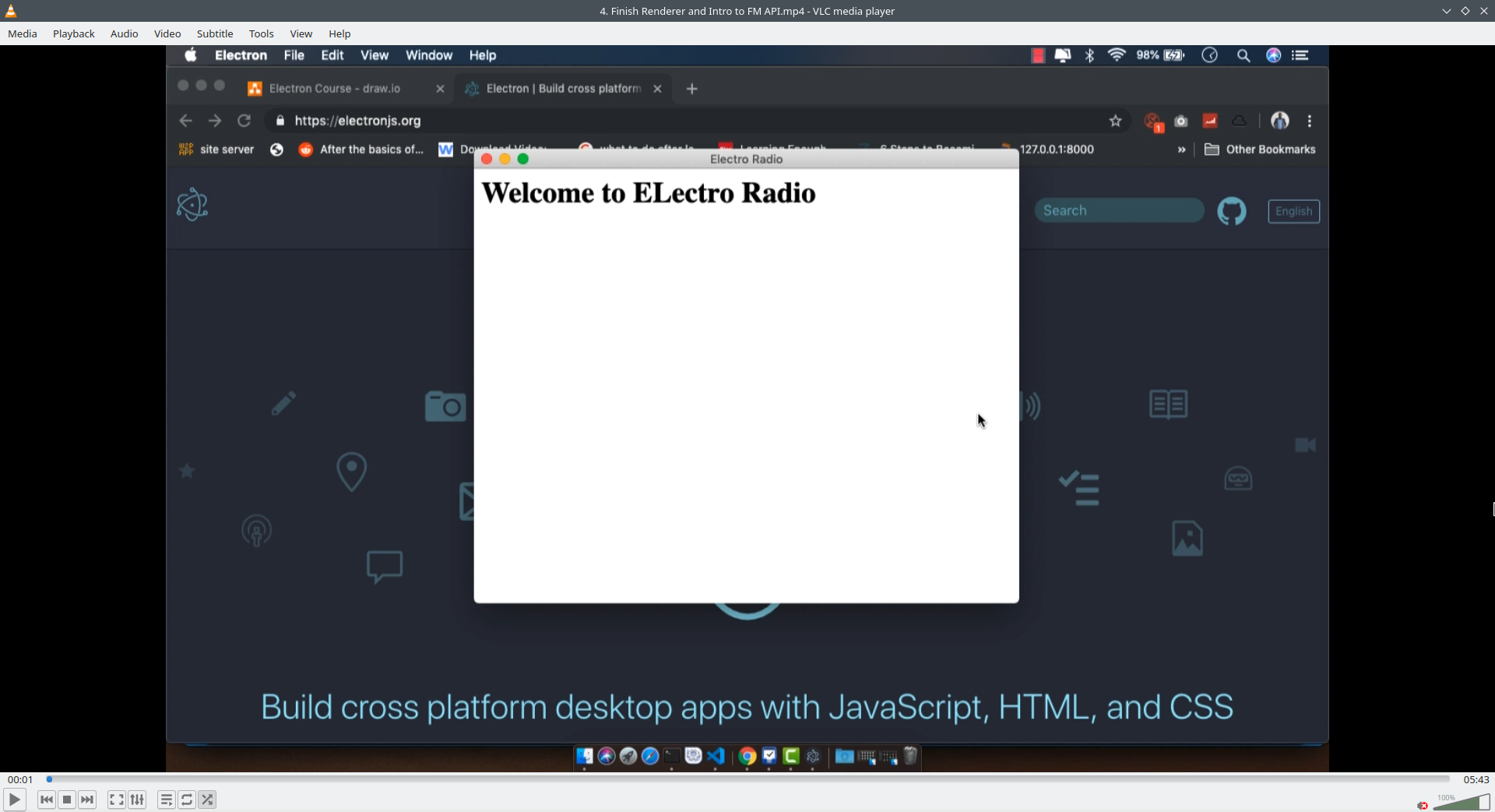Bookmark this page with the star icon
Image resolution: width=1495 pixels, height=812 pixels.
coord(1116,121)
